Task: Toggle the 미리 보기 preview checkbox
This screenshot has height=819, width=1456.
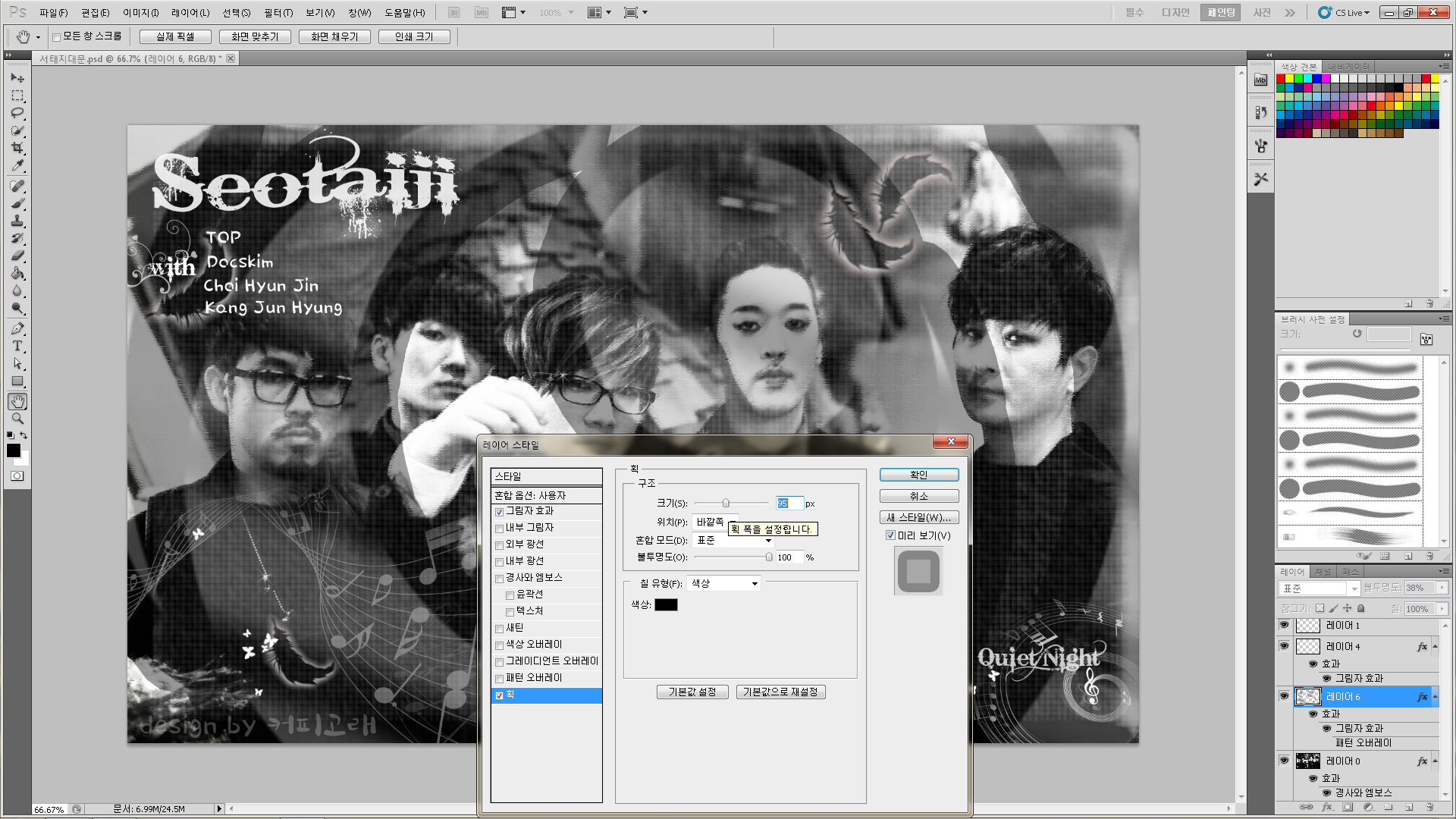Action: click(891, 535)
